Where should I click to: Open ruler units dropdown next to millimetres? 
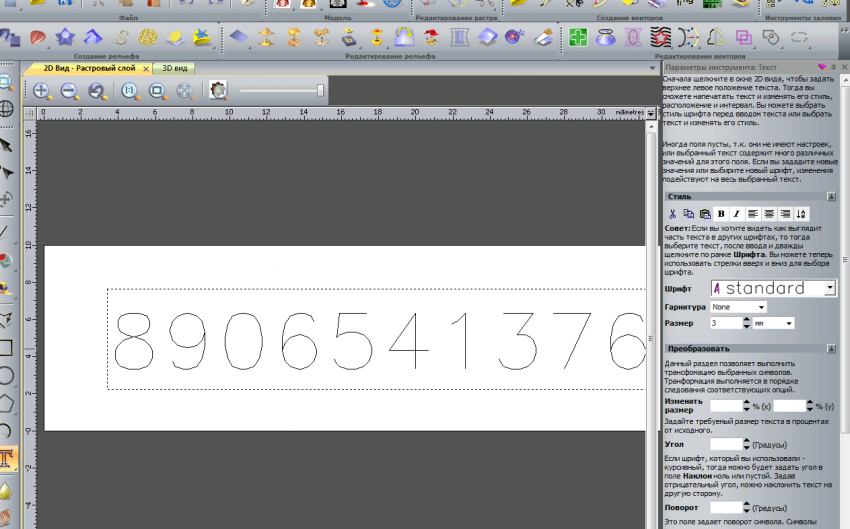(x=651, y=113)
